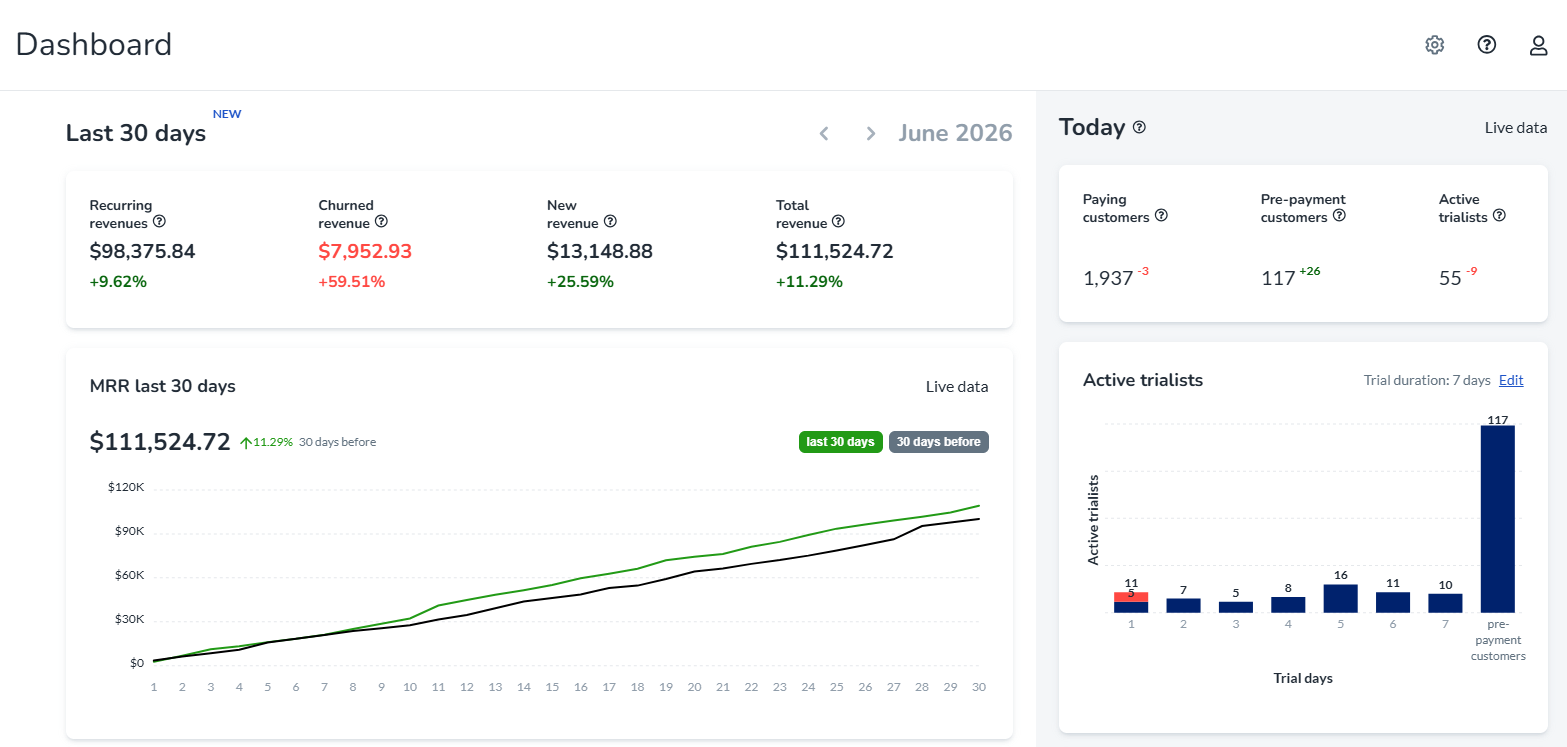Click the 'Live data' label in MRR card
Viewport: 1567px width, 747px height.
pos(957,387)
